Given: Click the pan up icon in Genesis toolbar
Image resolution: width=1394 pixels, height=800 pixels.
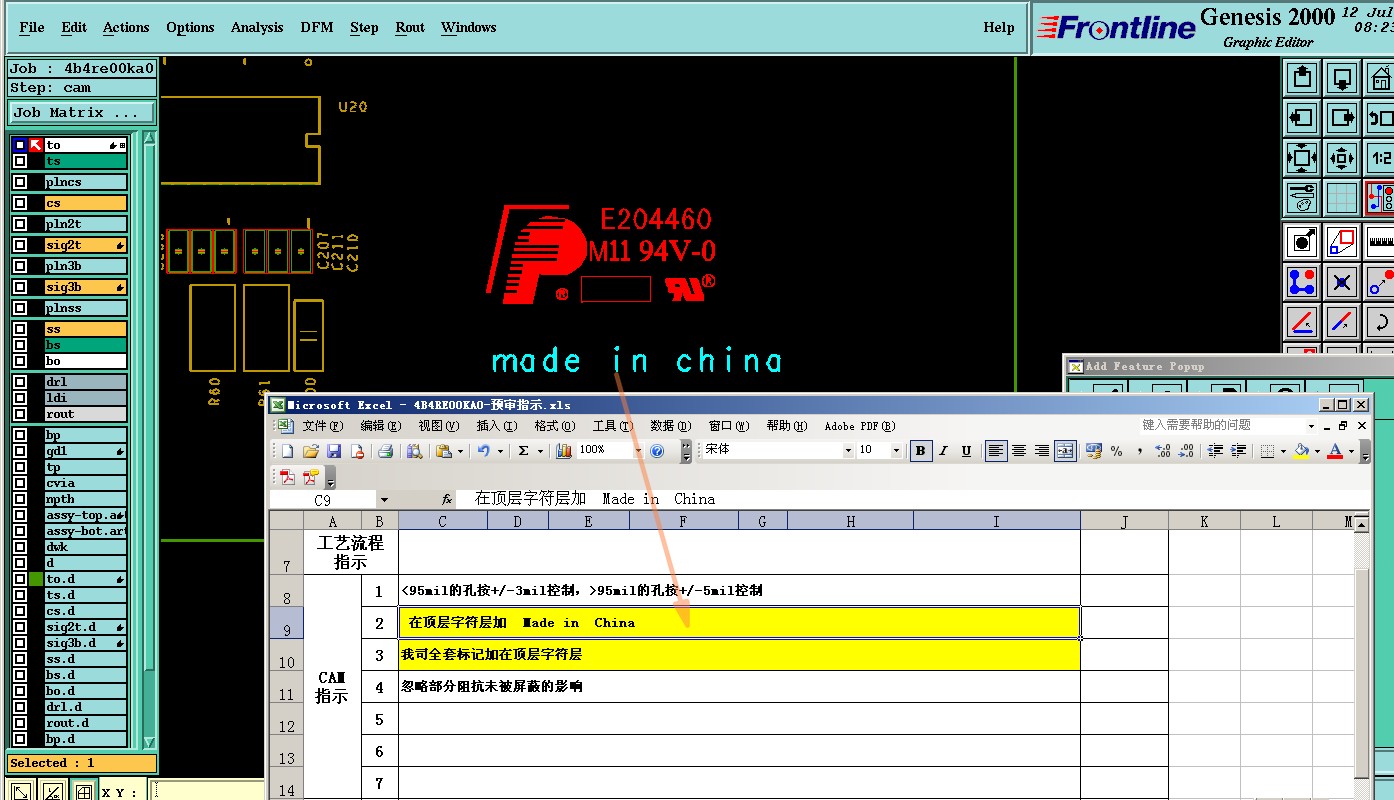Looking at the screenshot, I should (x=1302, y=77).
